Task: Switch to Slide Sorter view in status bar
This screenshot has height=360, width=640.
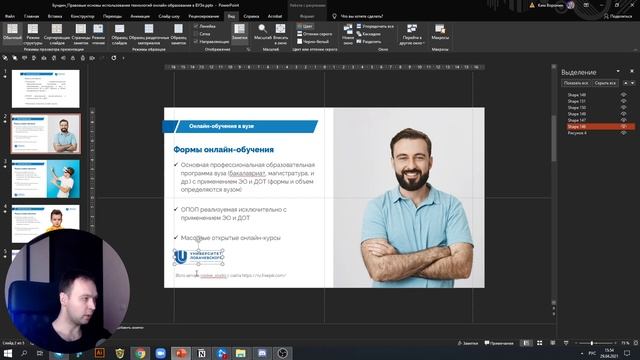Action: (x=540, y=343)
